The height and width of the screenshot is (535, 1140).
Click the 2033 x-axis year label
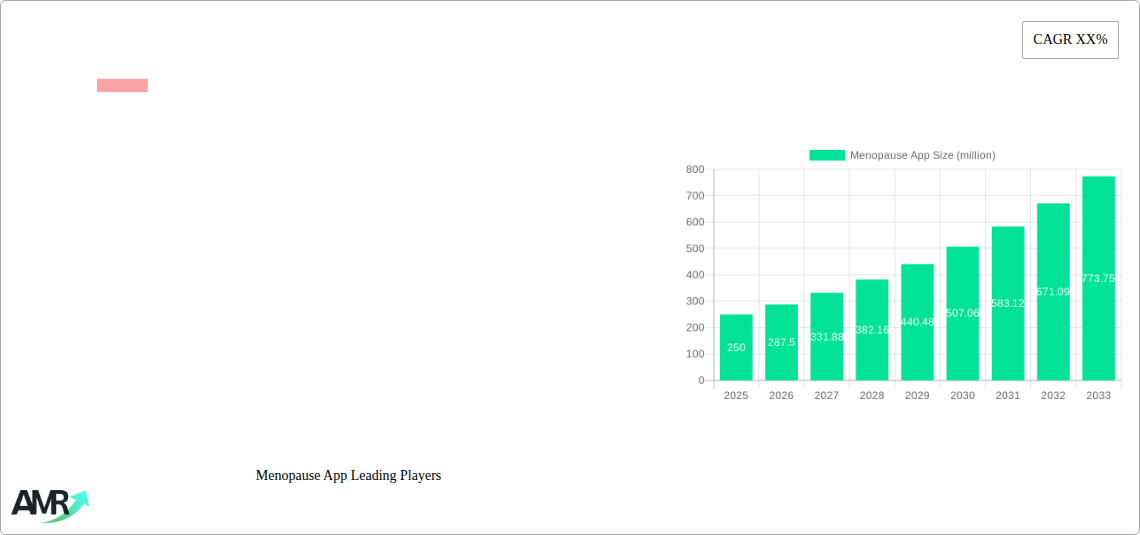tap(1098, 396)
